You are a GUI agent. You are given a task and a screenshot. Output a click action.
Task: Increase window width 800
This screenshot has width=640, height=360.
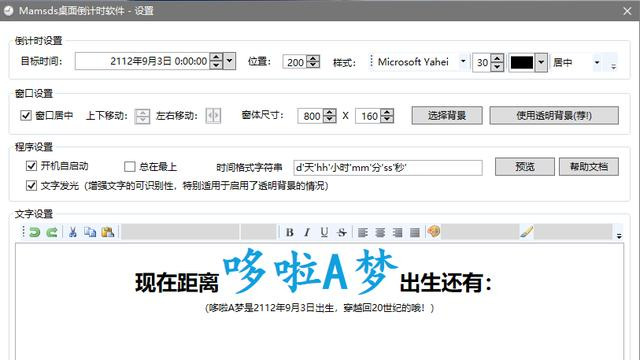(x=329, y=112)
